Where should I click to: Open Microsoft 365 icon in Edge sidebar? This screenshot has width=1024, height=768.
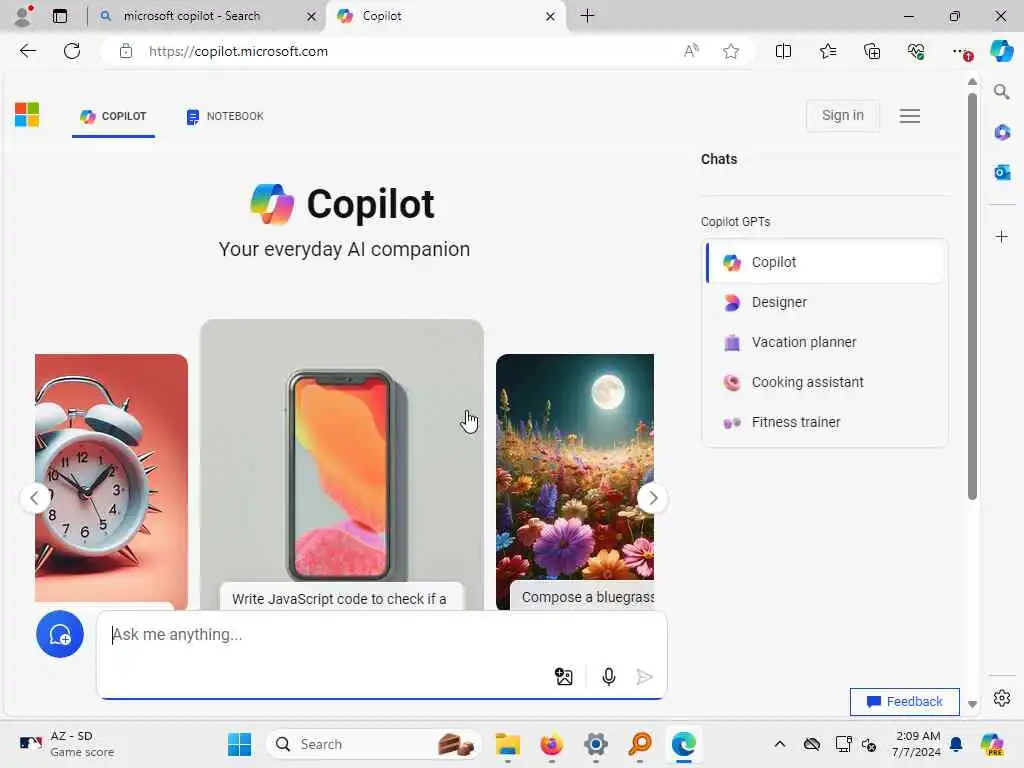pyautogui.click(x=1001, y=132)
